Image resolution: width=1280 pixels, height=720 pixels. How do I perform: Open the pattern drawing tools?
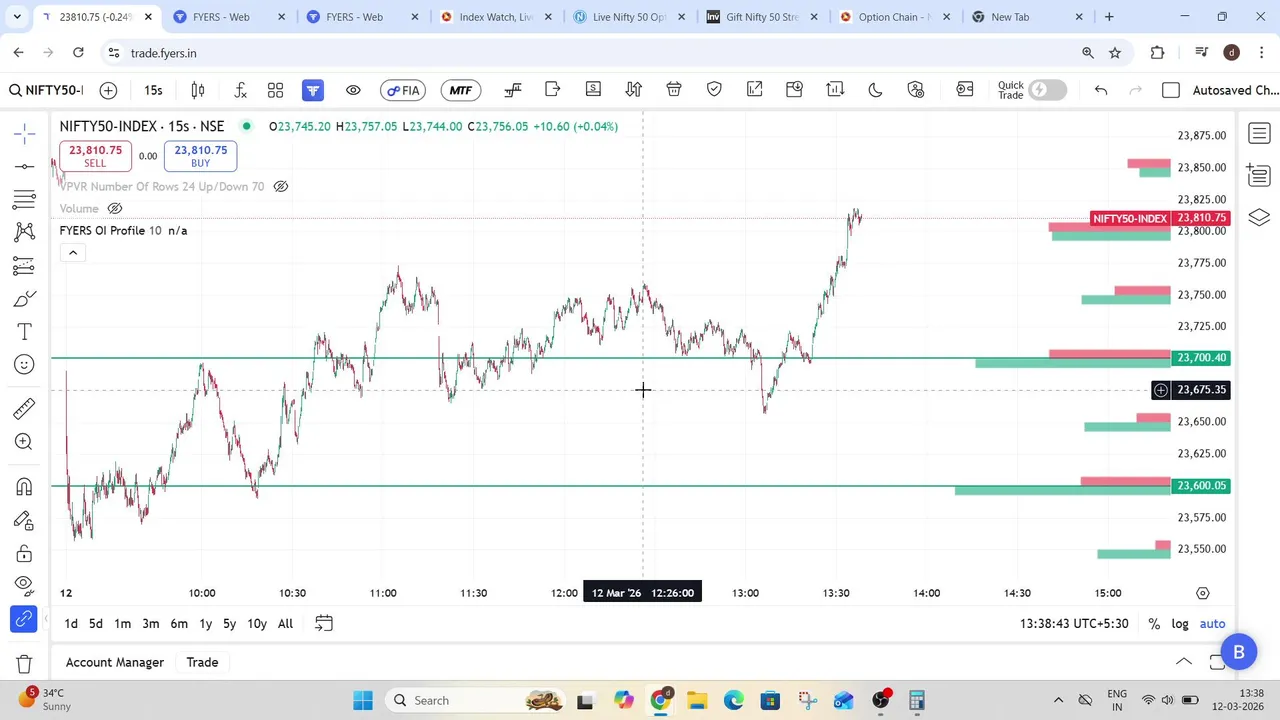pyautogui.click(x=25, y=232)
